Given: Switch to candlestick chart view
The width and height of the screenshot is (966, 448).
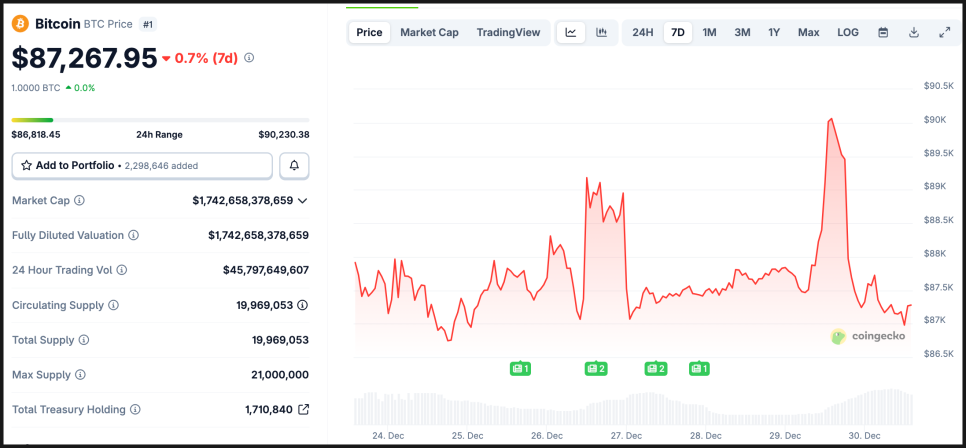Looking at the screenshot, I should (x=601, y=32).
